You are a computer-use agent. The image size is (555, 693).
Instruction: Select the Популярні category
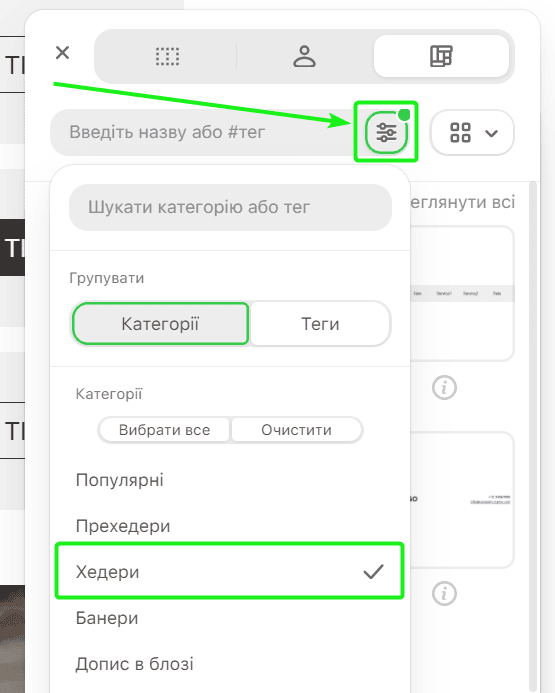tap(230, 480)
